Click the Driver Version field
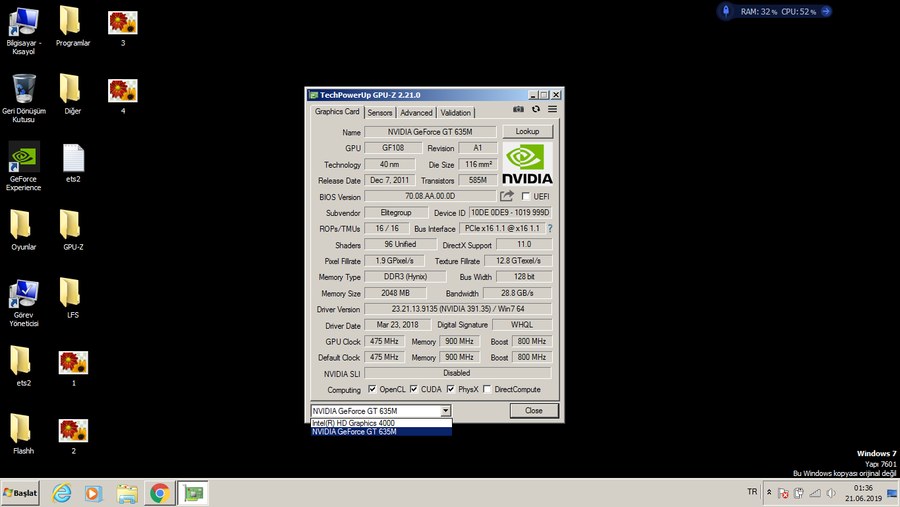The height and width of the screenshot is (507, 900). click(458, 309)
